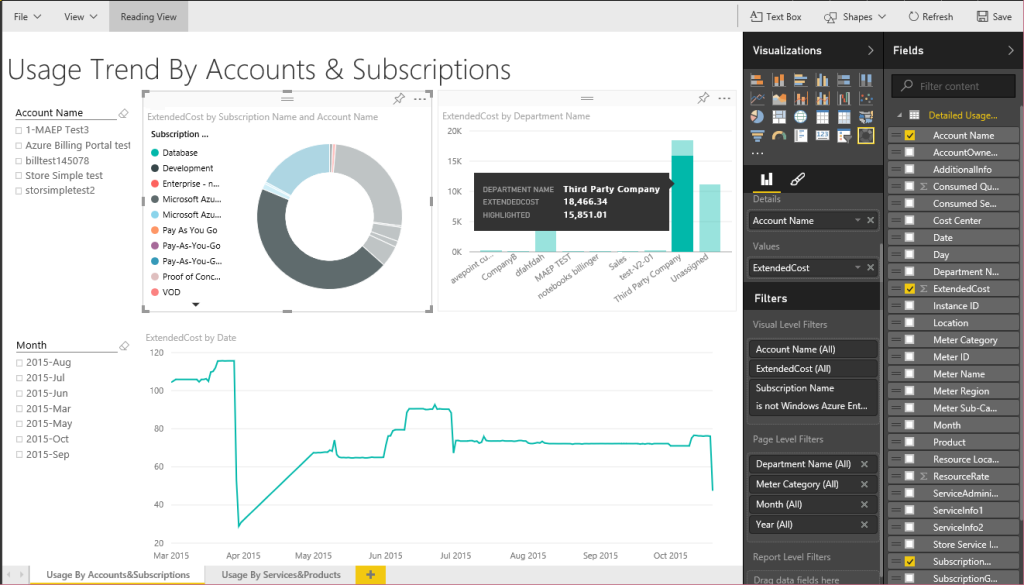Viewport: 1024px width, 585px height.
Task: Open the View menu
Action: pos(80,17)
